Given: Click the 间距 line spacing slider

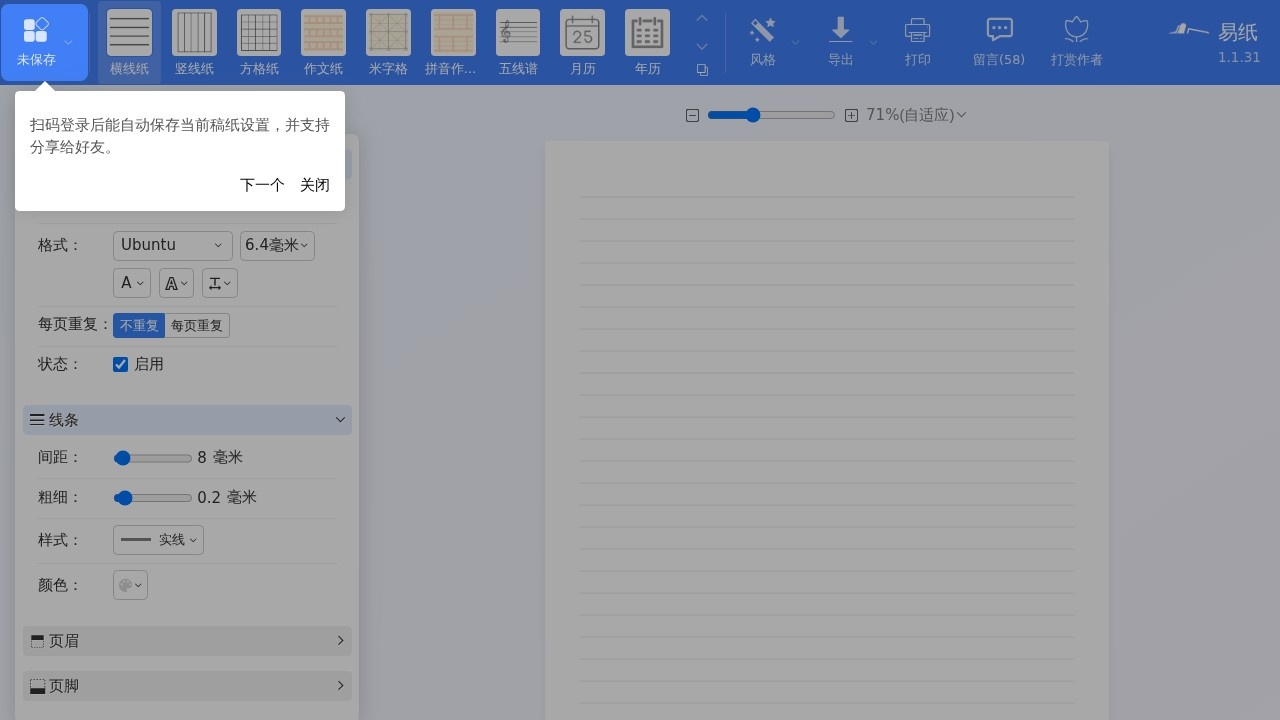Looking at the screenshot, I should [152, 458].
